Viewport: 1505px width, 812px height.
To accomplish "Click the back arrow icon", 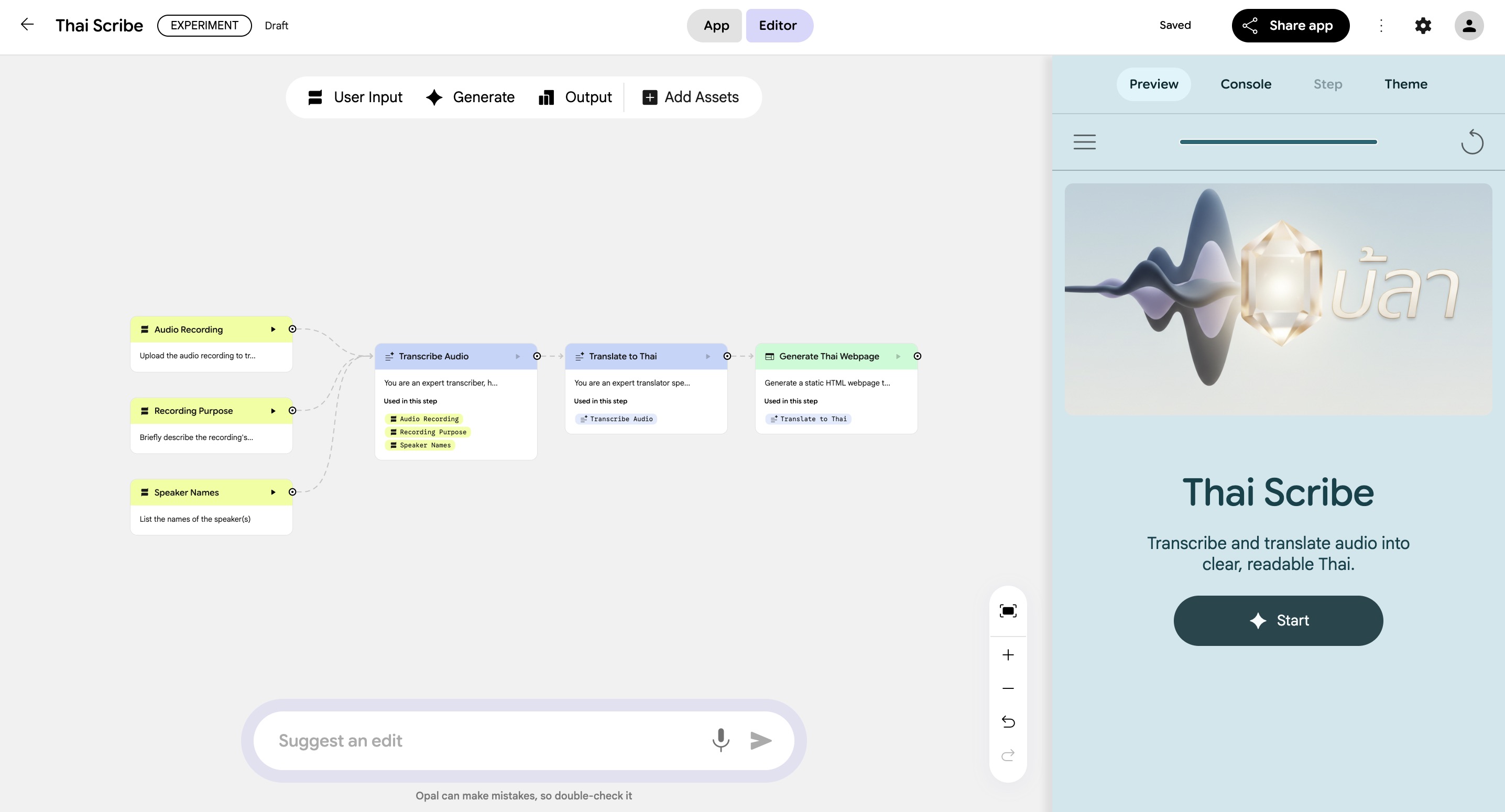I will 27,25.
